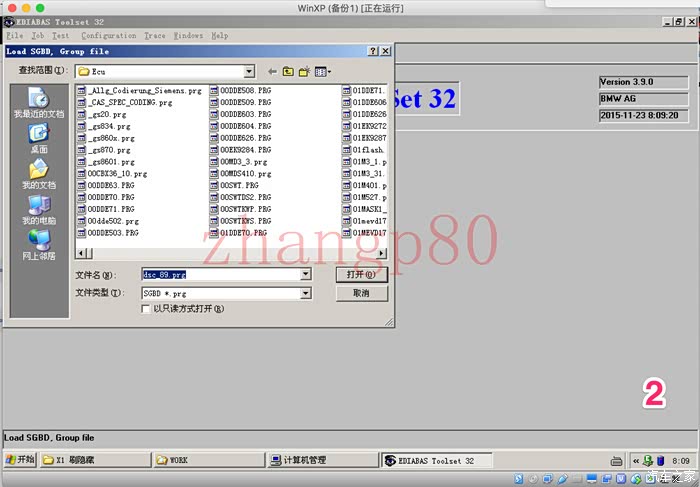Open My Recent Documents in the places bar
The height and width of the screenshot is (487, 700).
point(40,102)
